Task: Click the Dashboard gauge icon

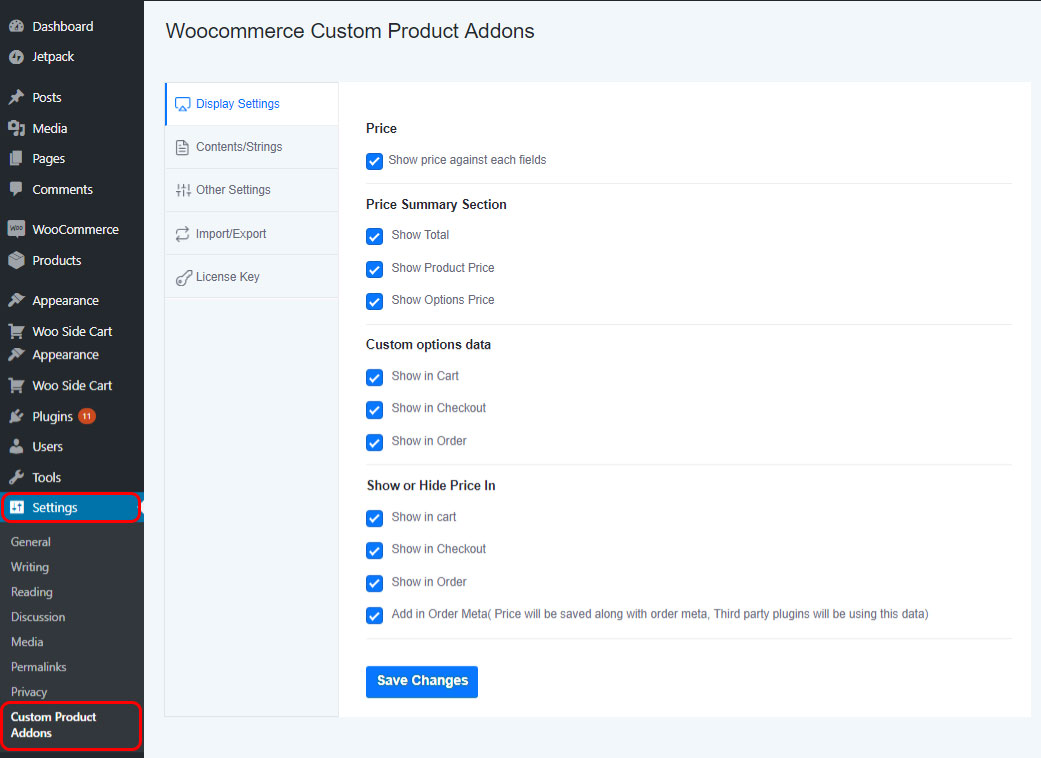Action: [17, 27]
